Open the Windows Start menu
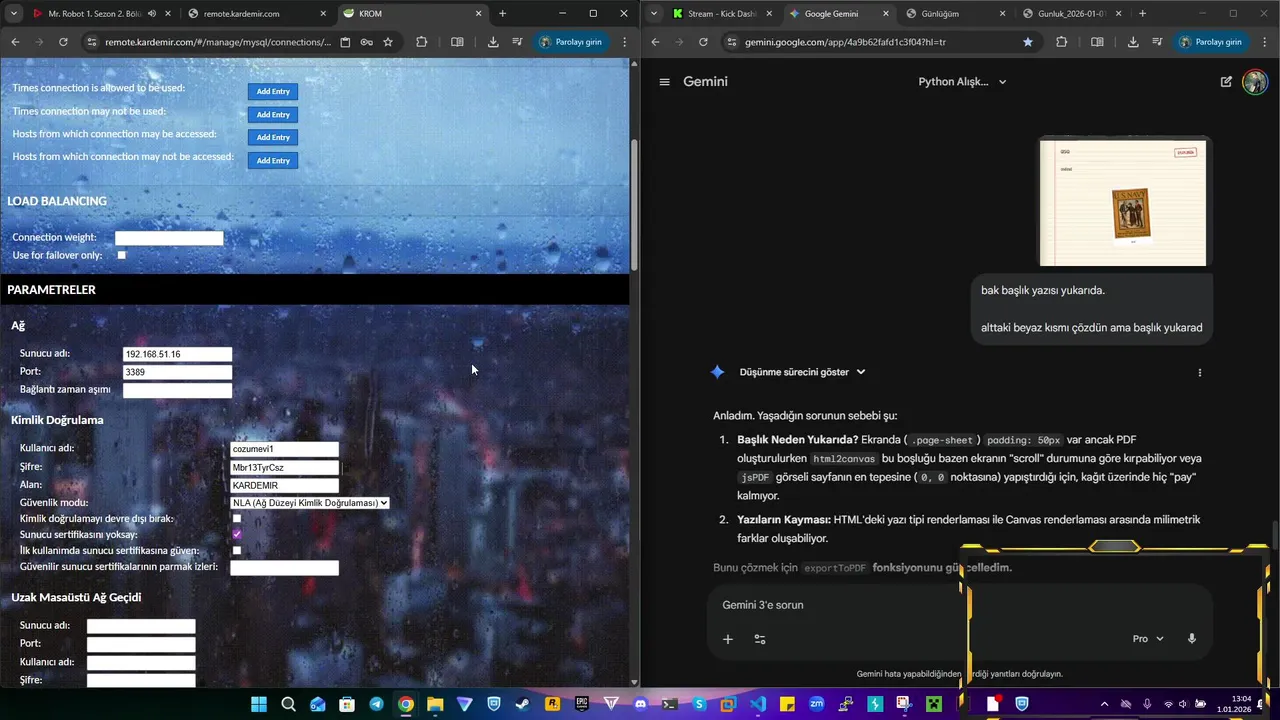Viewport: 1280px width, 720px height. click(259, 704)
